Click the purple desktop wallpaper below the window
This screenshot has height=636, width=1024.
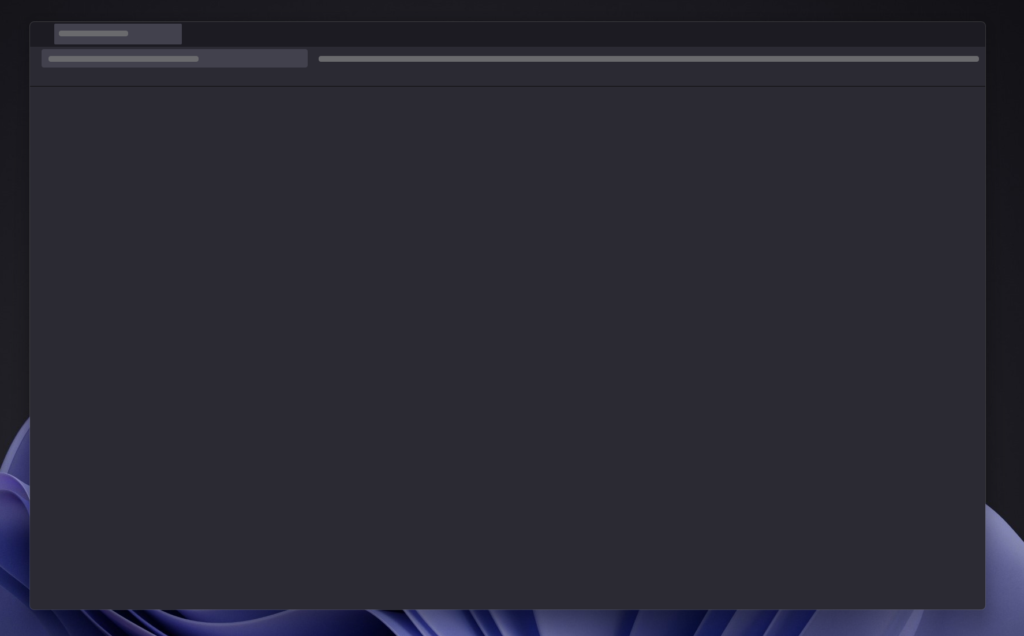[x=512, y=623]
